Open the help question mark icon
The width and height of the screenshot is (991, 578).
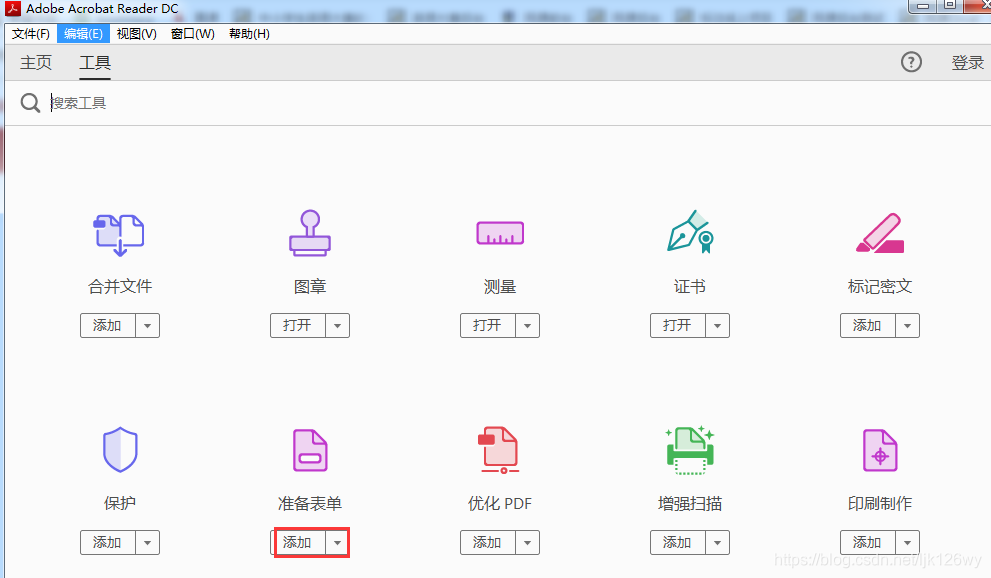[x=911, y=62]
